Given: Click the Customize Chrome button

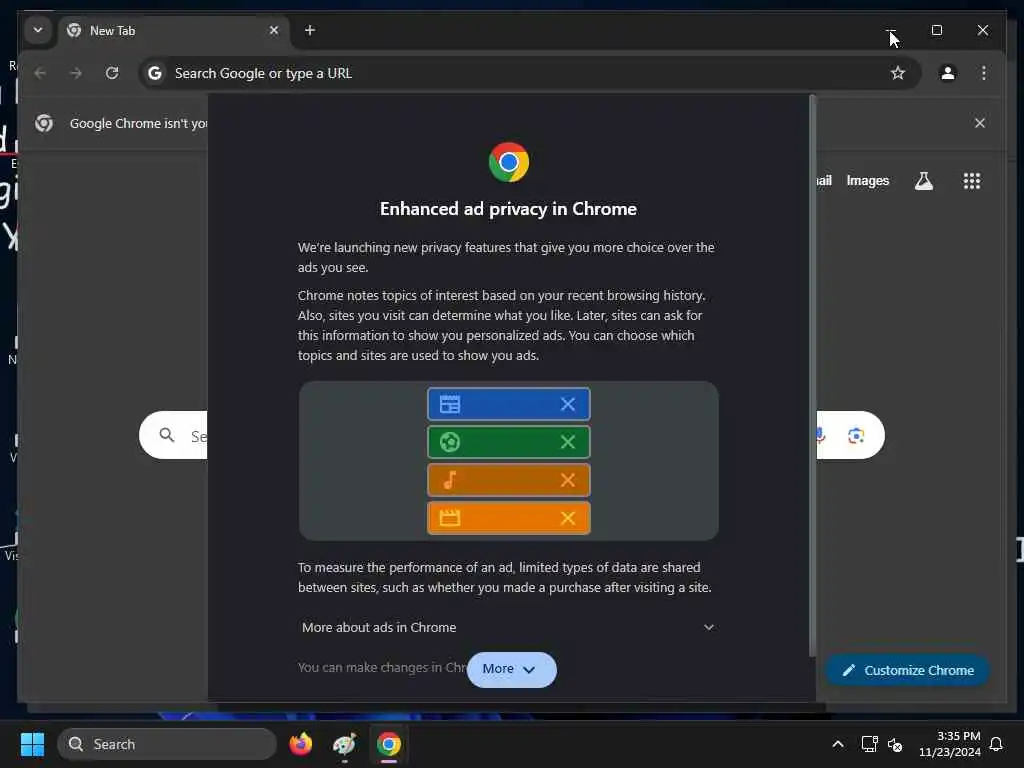Looking at the screenshot, I should point(907,670).
